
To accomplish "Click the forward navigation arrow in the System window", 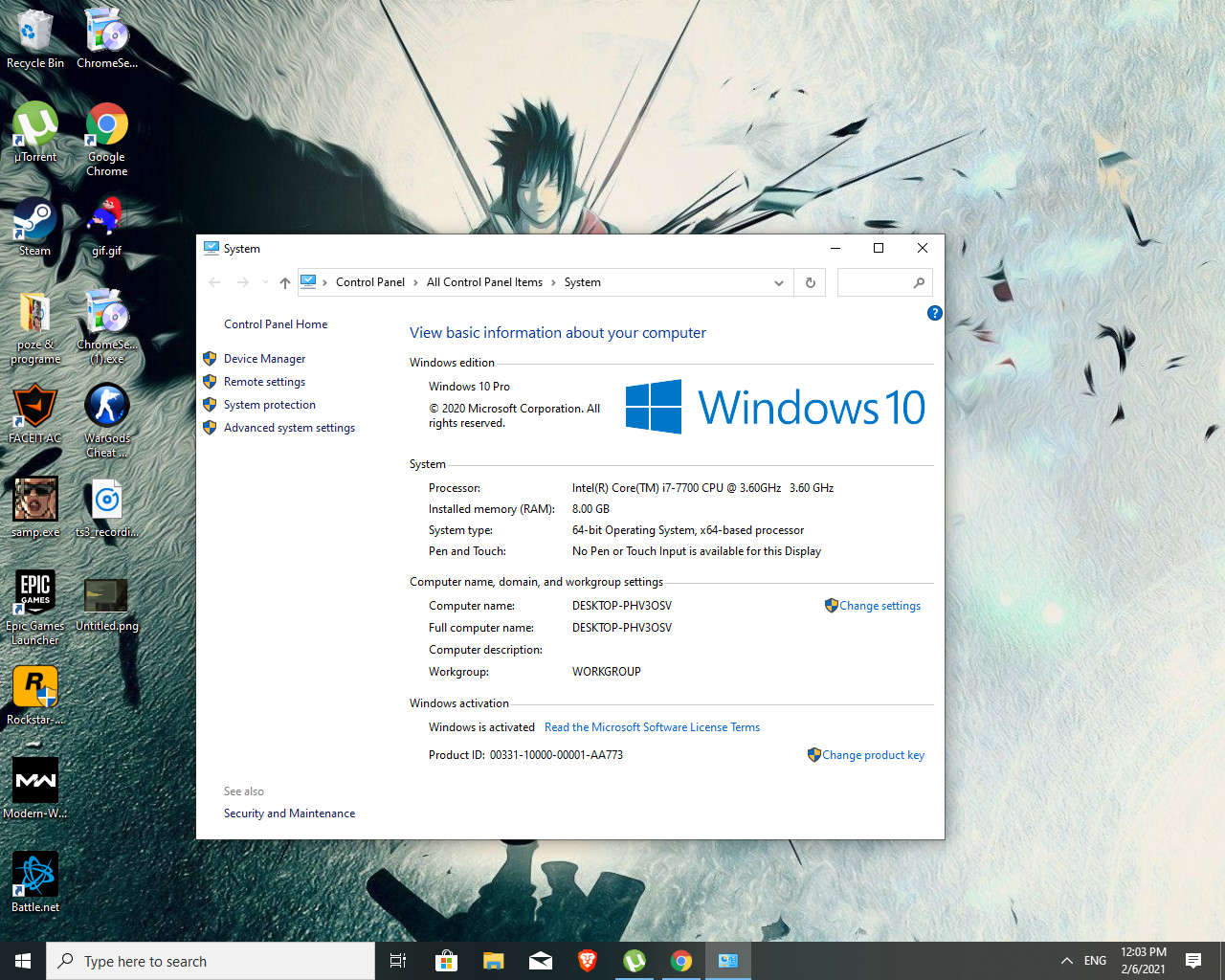I will coord(243,282).
